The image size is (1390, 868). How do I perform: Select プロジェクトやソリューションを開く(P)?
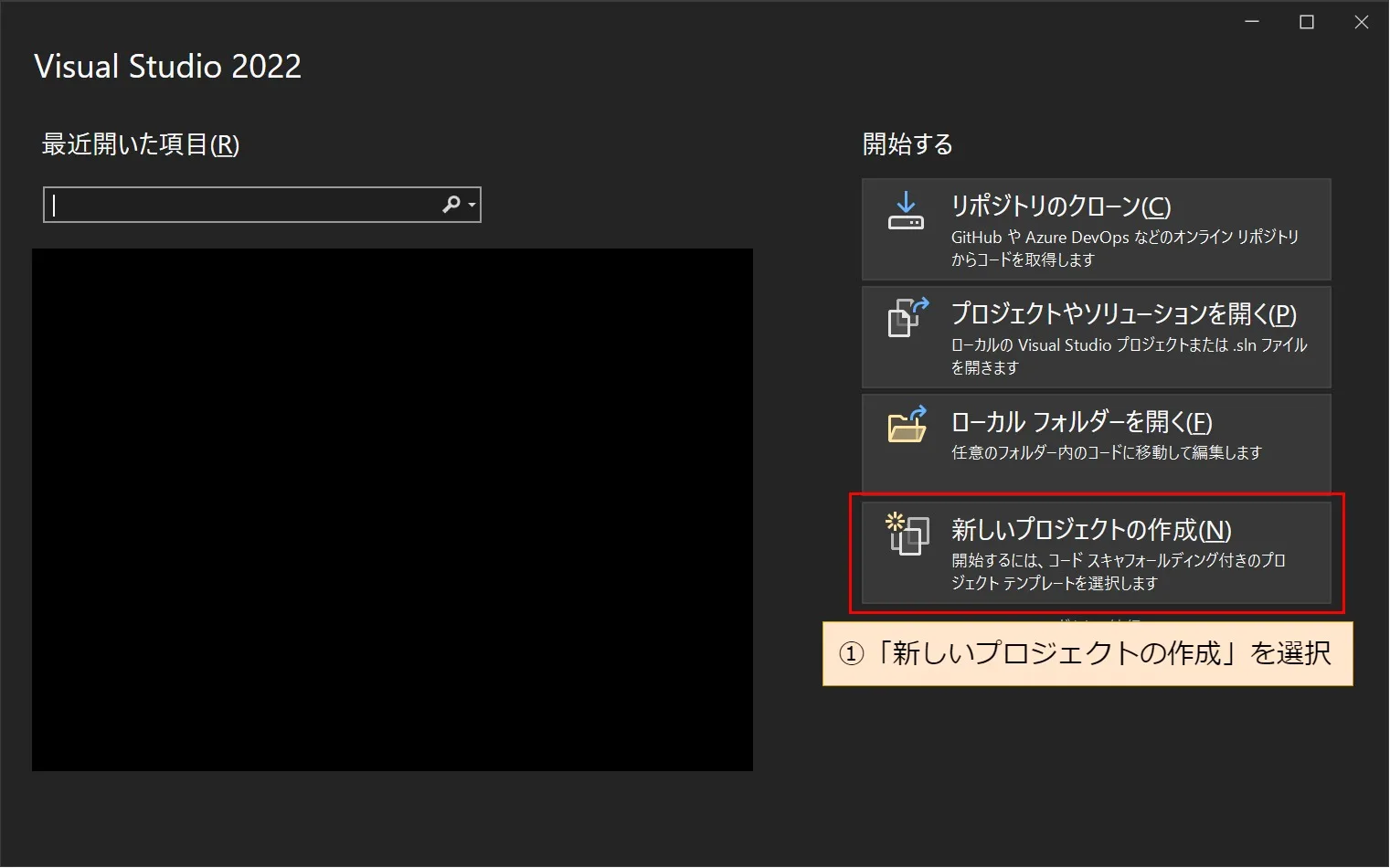click(x=1096, y=337)
